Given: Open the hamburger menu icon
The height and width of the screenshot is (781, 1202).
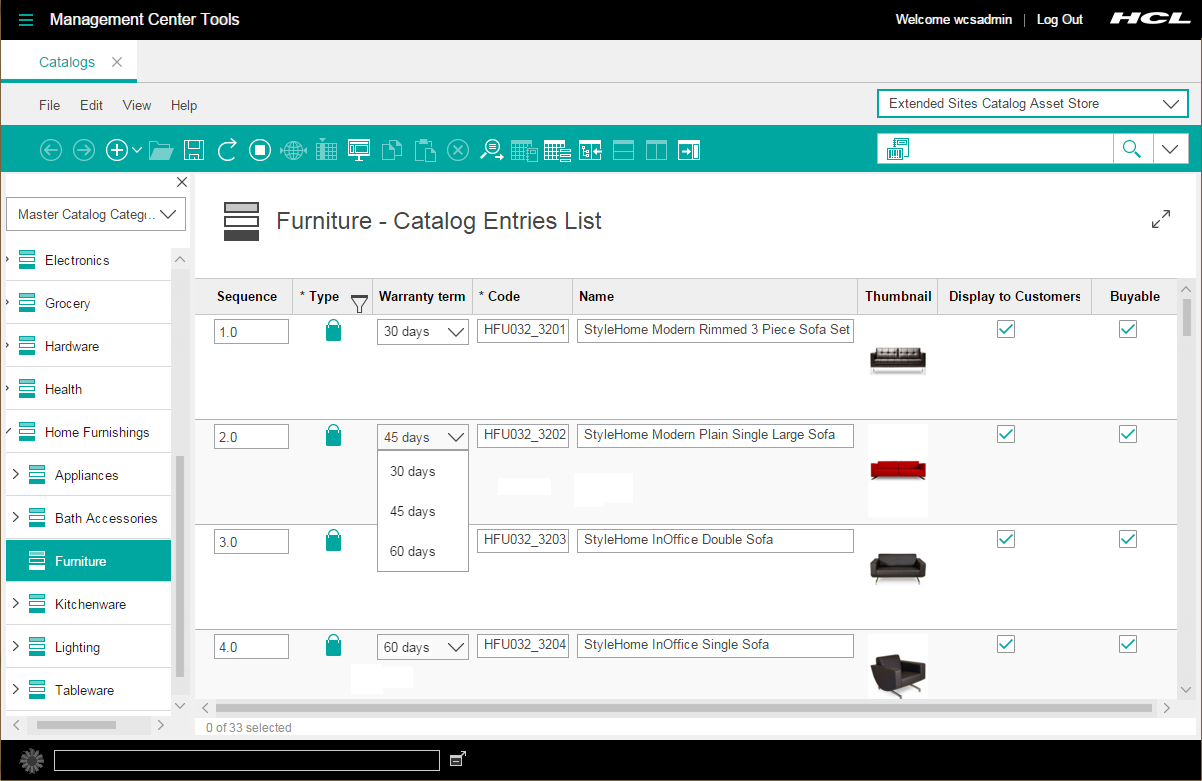Looking at the screenshot, I should [x=26, y=20].
